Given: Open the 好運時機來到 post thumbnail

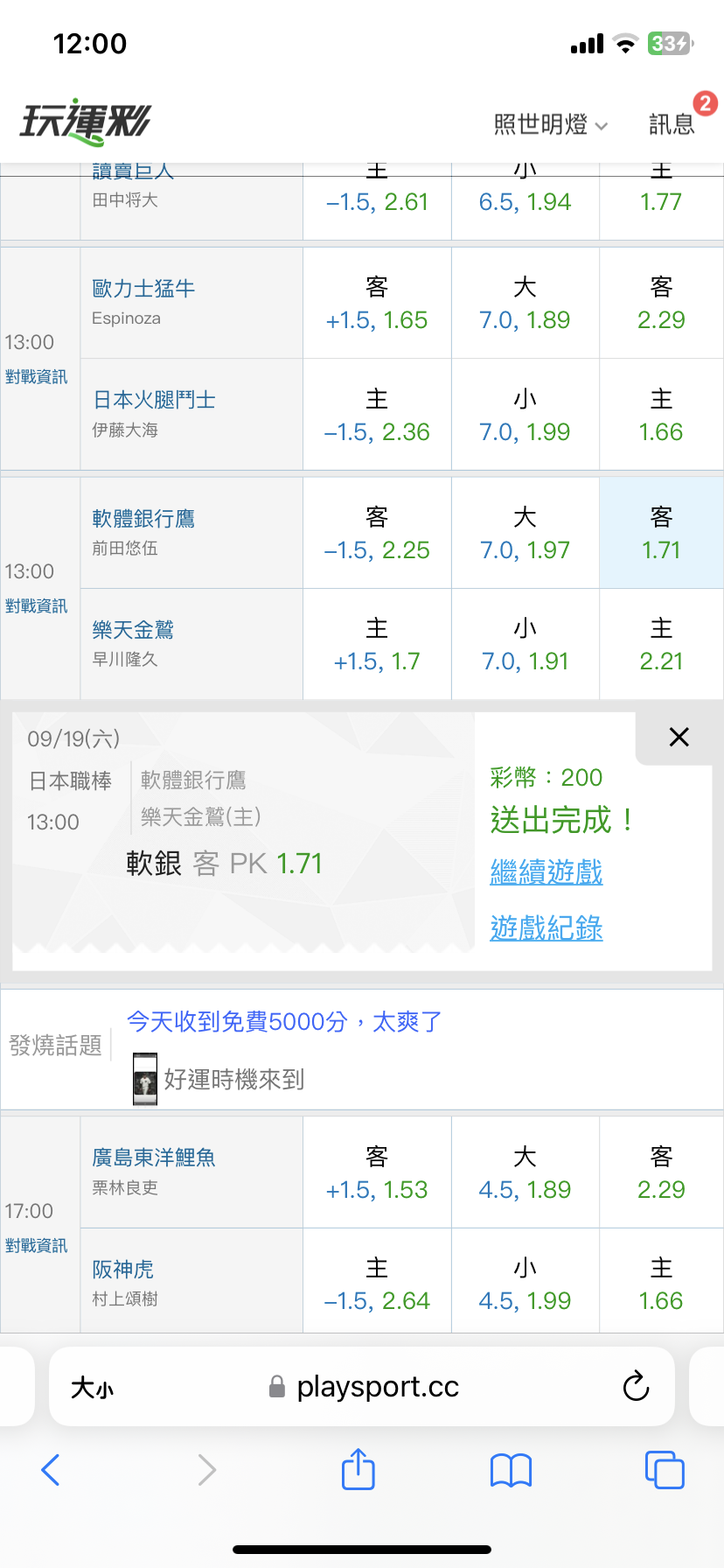Looking at the screenshot, I should tap(145, 1080).
